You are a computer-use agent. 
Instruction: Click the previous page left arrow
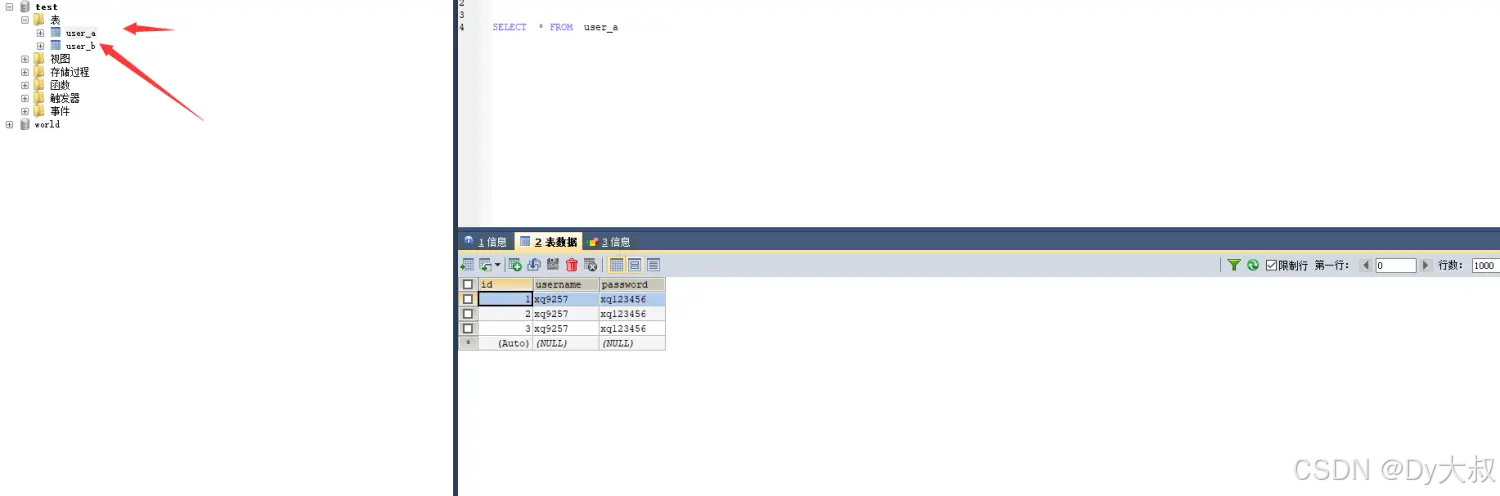point(1365,265)
